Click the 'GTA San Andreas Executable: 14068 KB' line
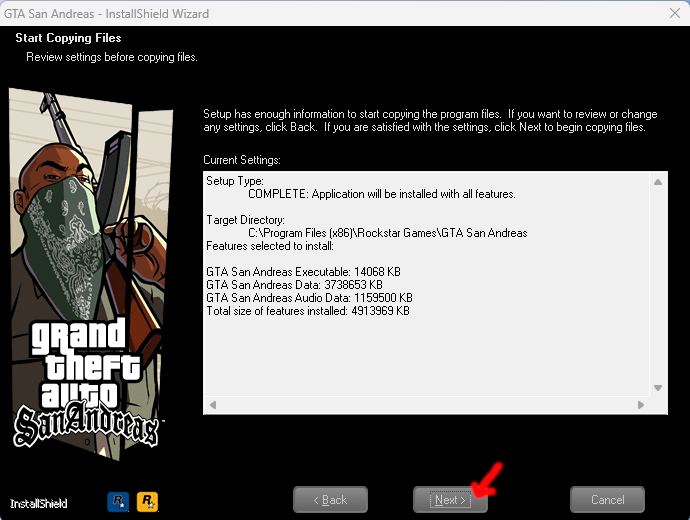This screenshot has height=520, width=690. coord(303,272)
